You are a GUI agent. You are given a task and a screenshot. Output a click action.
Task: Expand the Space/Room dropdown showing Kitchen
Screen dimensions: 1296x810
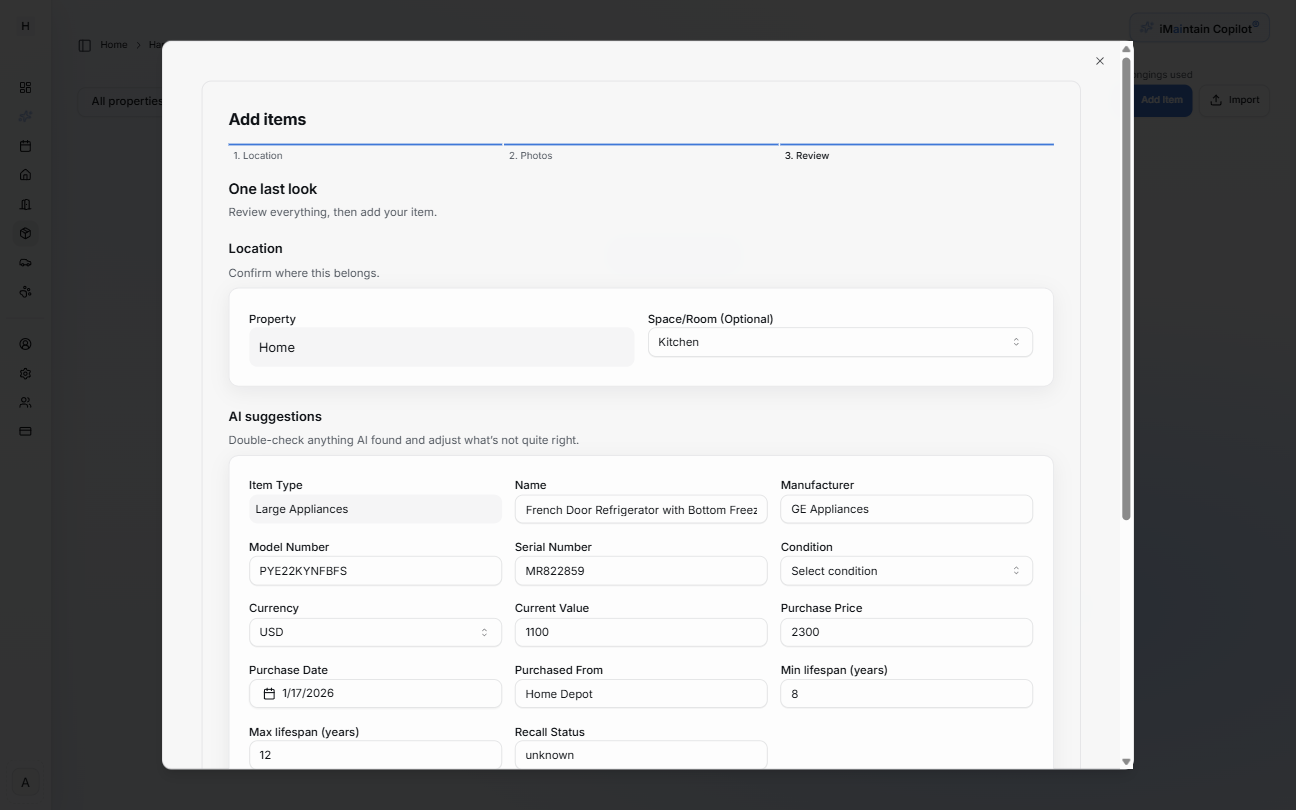click(x=840, y=341)
